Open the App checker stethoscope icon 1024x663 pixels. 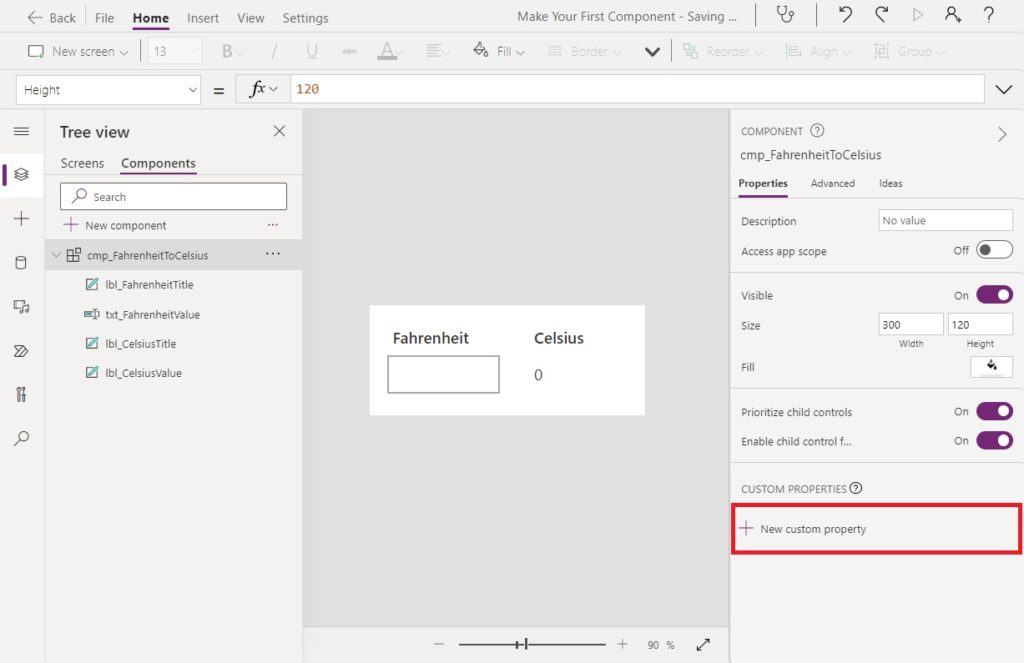(786, 14)
